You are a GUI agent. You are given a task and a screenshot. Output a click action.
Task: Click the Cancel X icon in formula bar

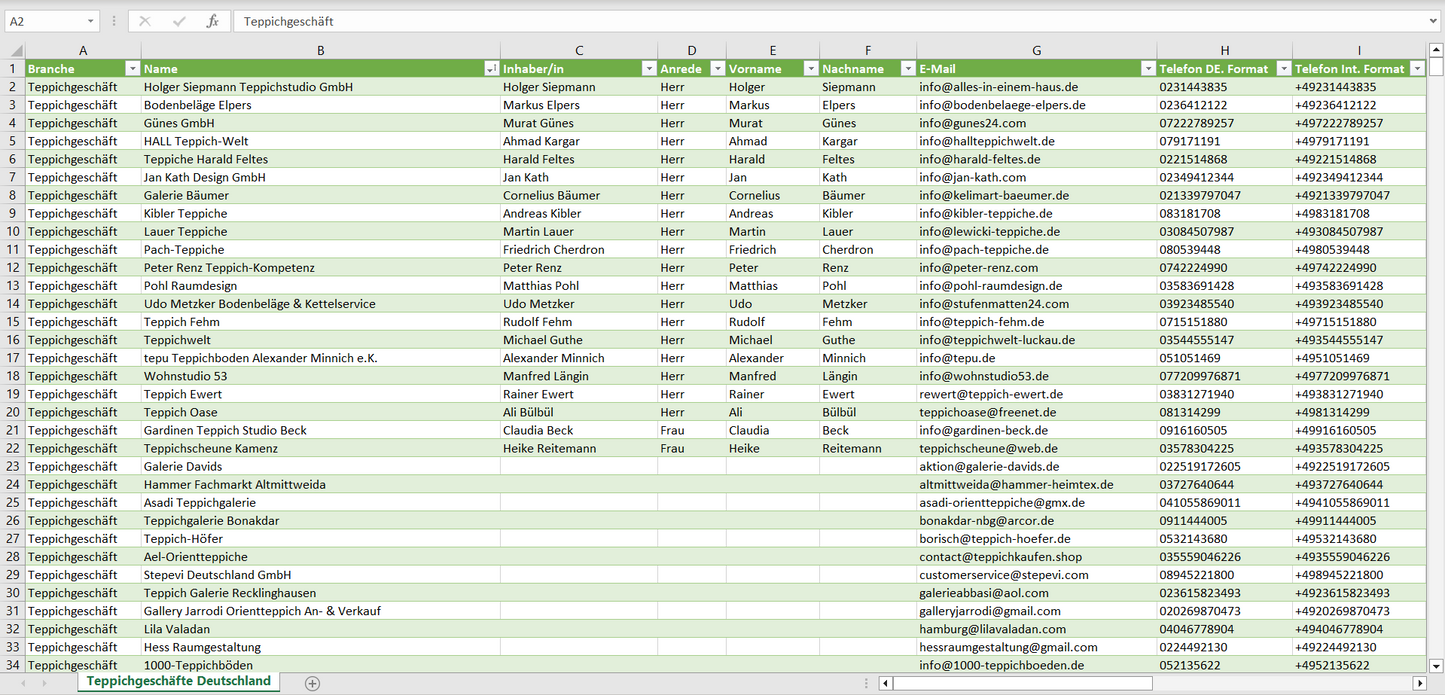coord(145,21)
